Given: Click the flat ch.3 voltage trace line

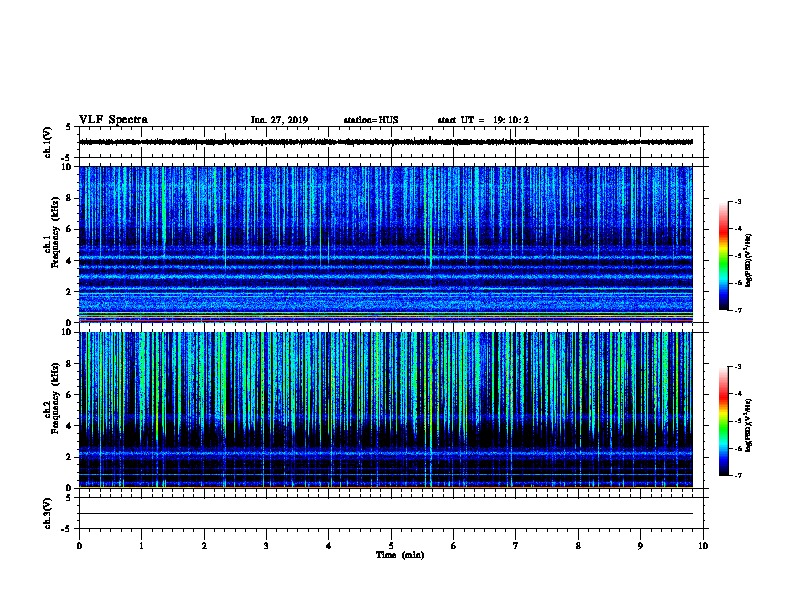Looking at the screenshot, I should [x=386, y=514].
